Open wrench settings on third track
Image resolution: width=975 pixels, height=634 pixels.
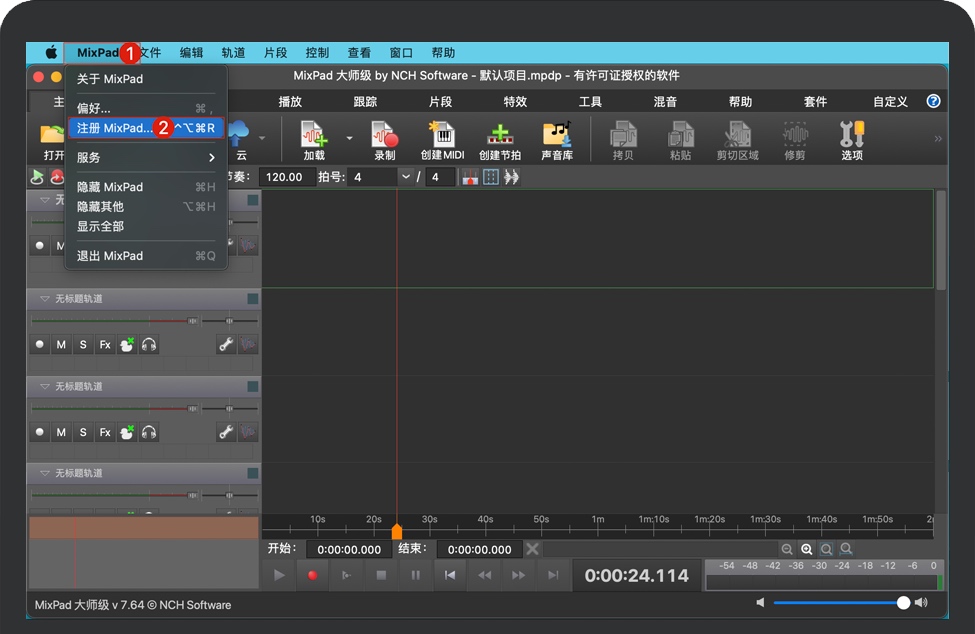click(226, 432)
